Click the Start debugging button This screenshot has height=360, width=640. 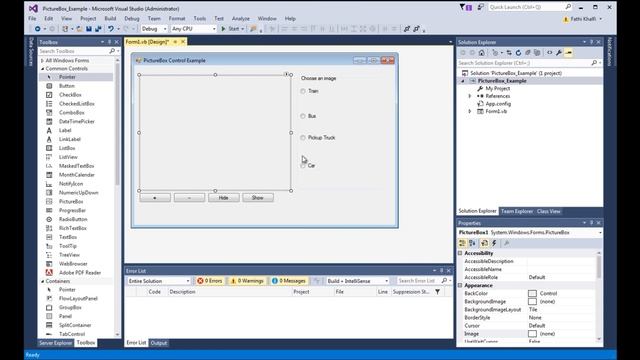point(230,29)
